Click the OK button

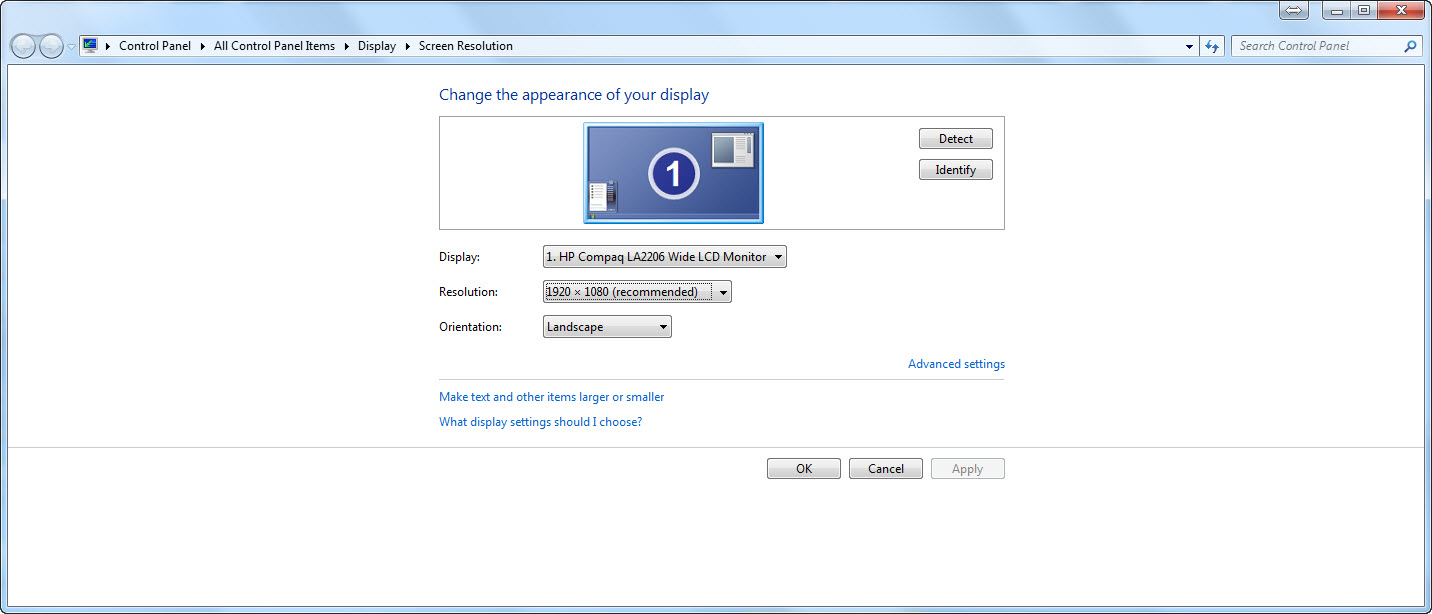804,469
